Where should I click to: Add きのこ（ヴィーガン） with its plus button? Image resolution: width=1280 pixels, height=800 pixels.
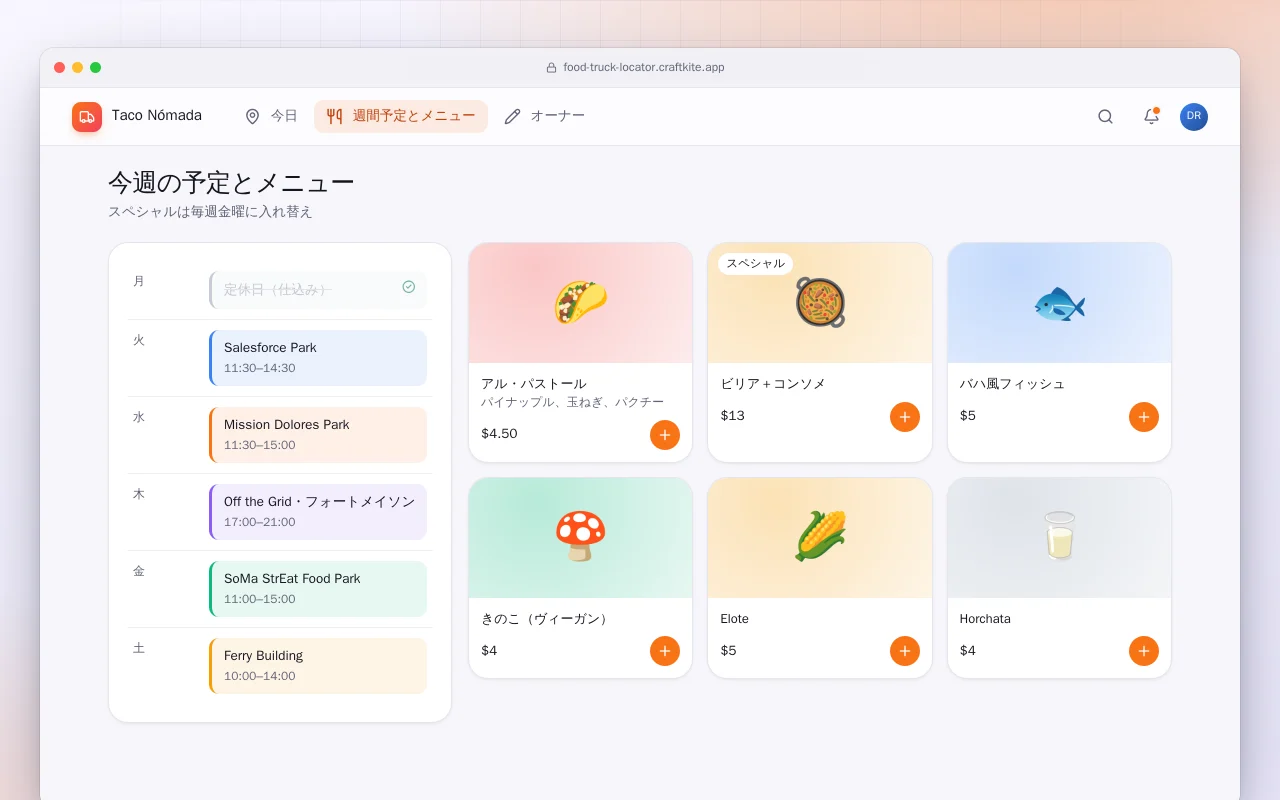coord(665,651)
